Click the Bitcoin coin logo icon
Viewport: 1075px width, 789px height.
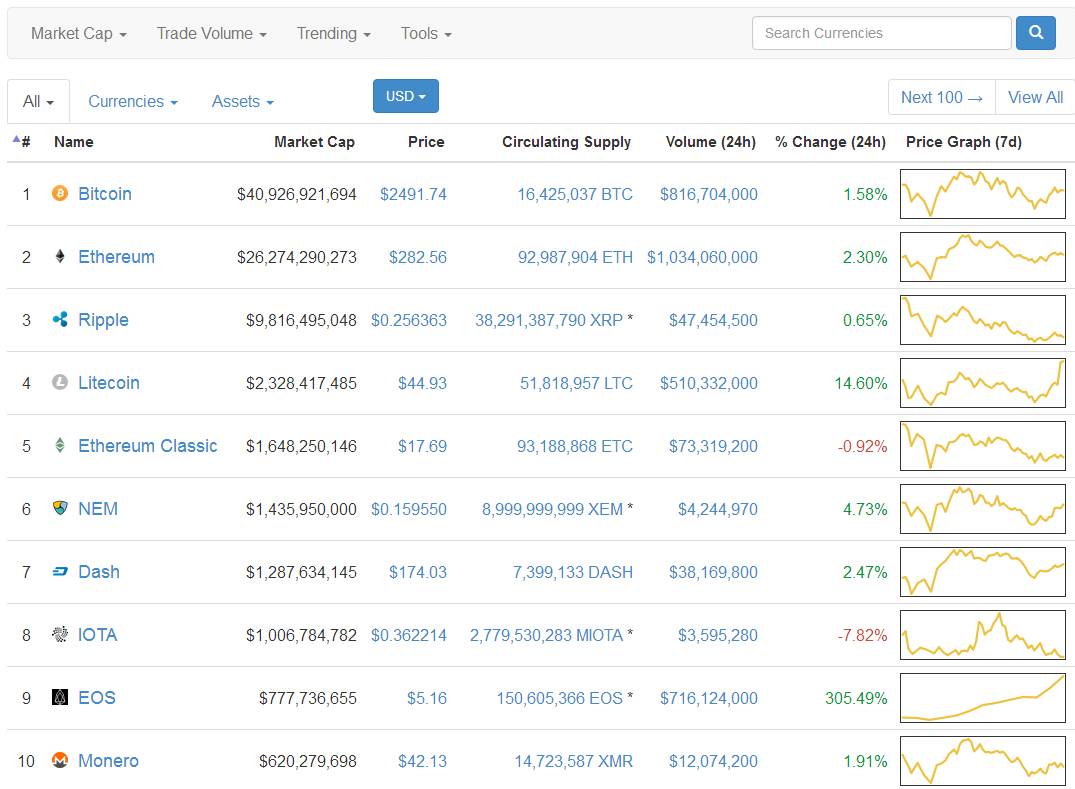(x=60, y=193)
